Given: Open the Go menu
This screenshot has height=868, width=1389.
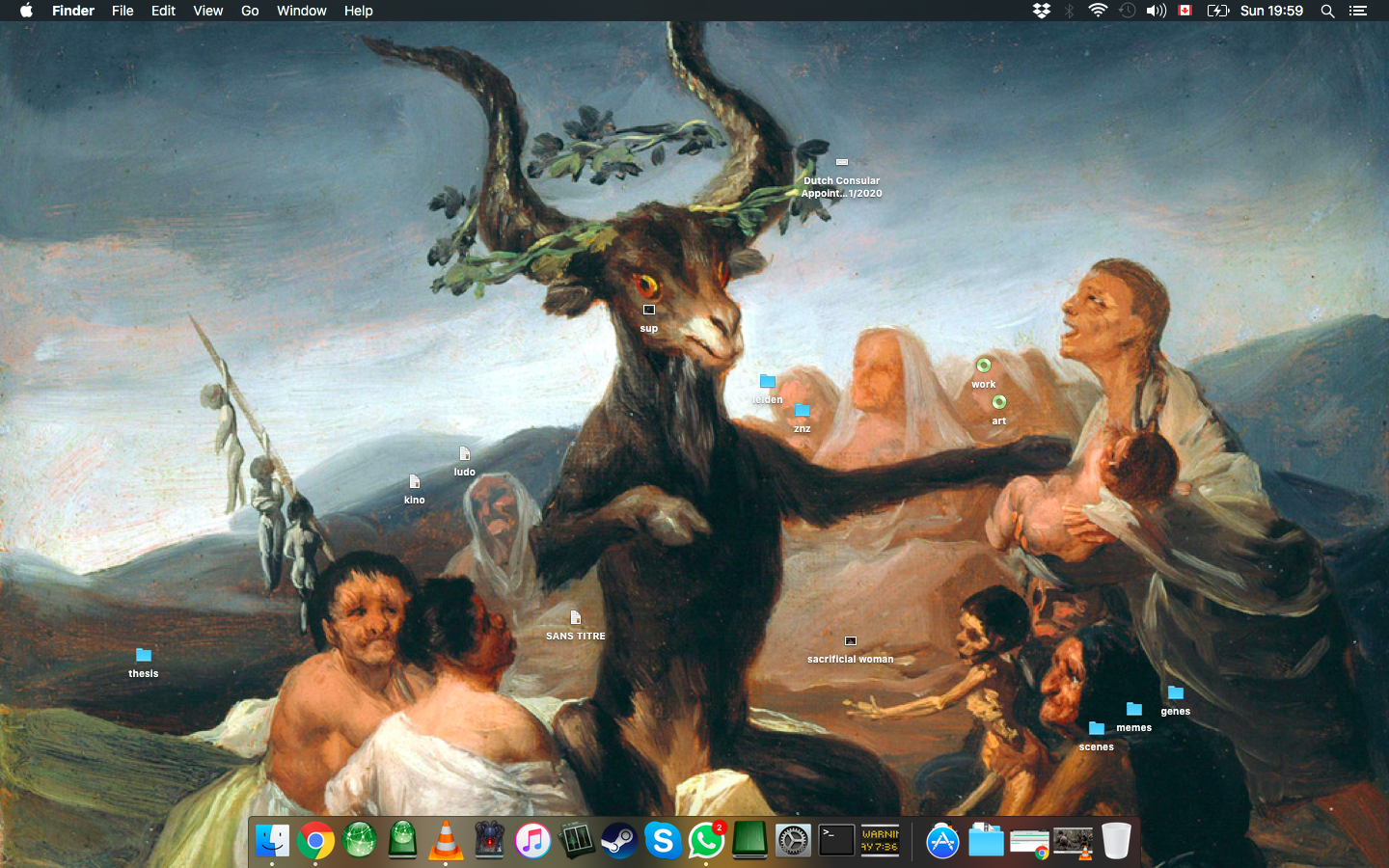Looking at the screenshot, I should click(250, 11).
